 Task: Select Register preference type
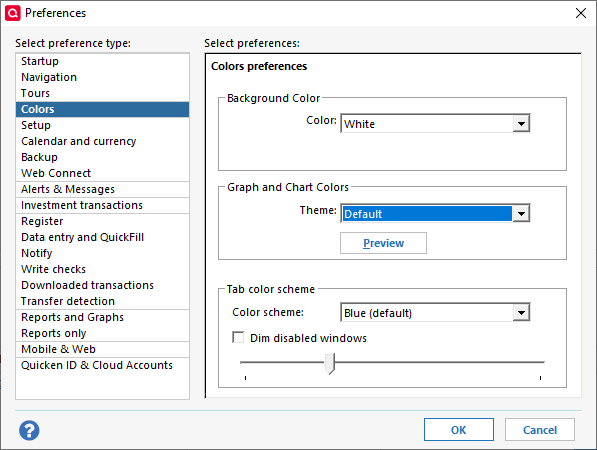point(102,221)
